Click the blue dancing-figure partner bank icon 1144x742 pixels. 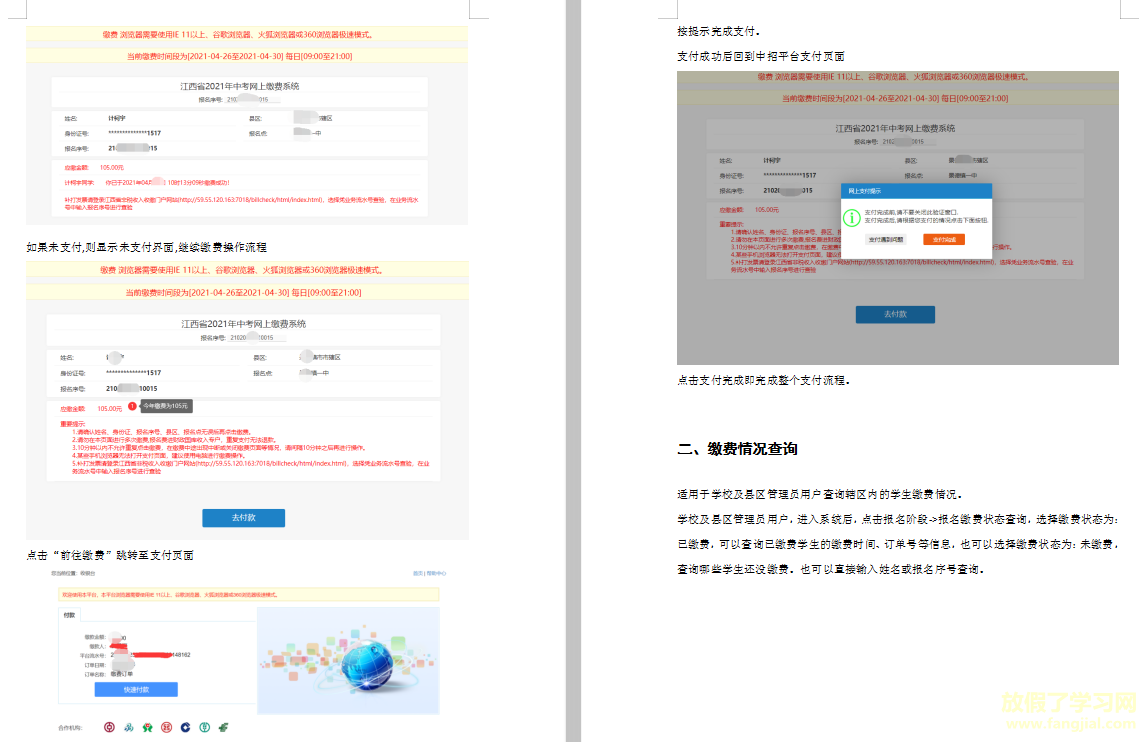click(x=128, y=727)
